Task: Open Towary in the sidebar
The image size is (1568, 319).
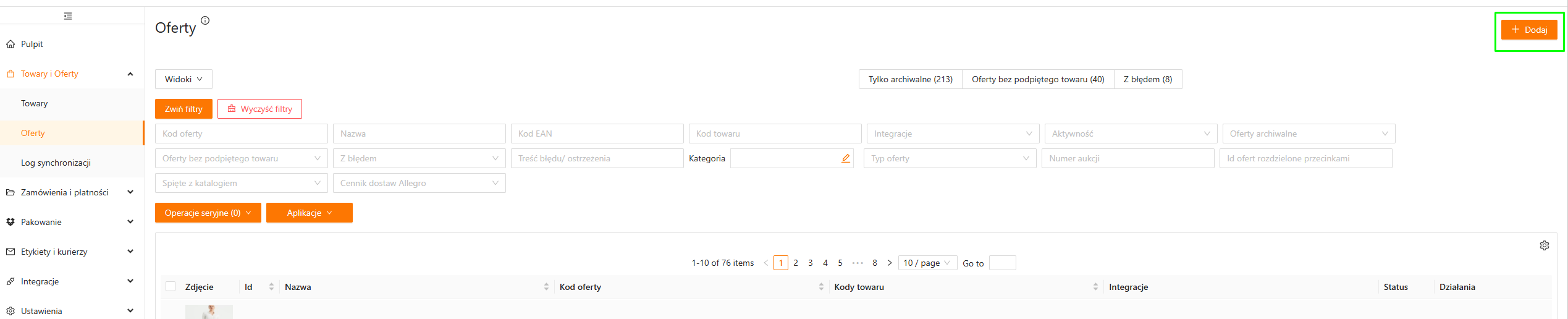Action: (x=35, y=103)
